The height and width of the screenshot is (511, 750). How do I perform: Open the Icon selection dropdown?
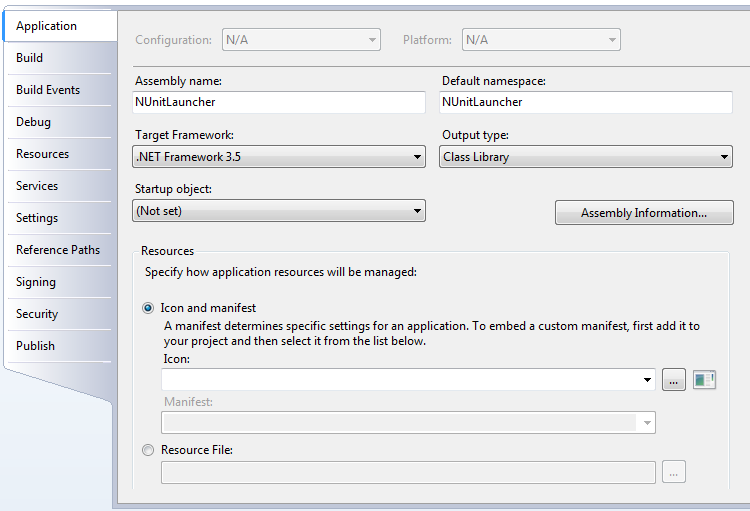(408, 380)
